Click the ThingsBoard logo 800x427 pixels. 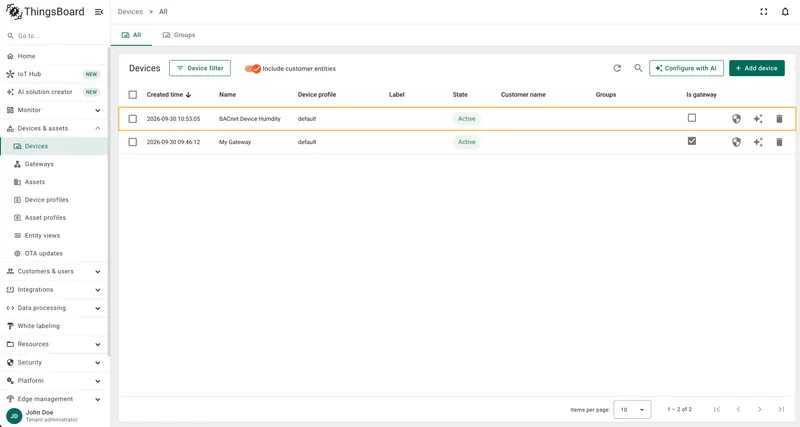point(45,12)
